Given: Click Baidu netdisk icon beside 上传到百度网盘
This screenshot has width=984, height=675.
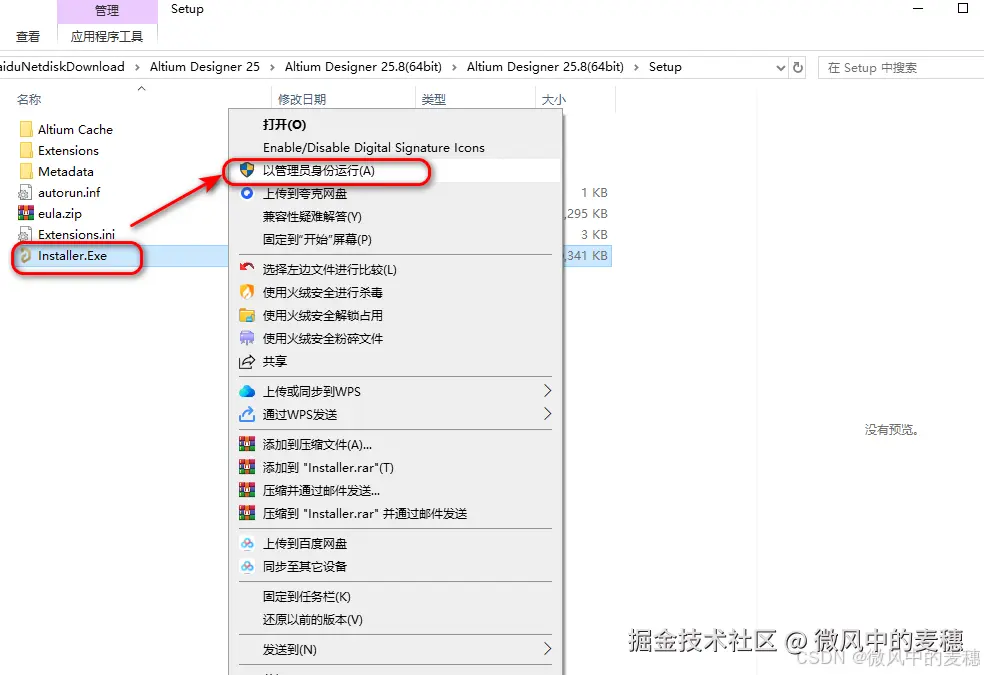Looking at the screenshot, I should [x=247, y=543].
